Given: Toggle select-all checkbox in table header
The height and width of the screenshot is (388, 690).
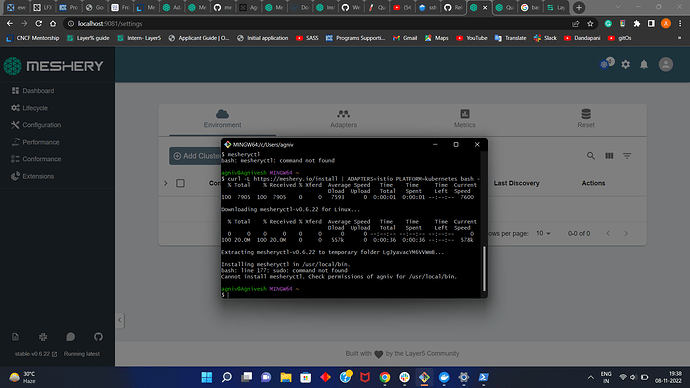Looking at the screenshot, I should point(180,183).
